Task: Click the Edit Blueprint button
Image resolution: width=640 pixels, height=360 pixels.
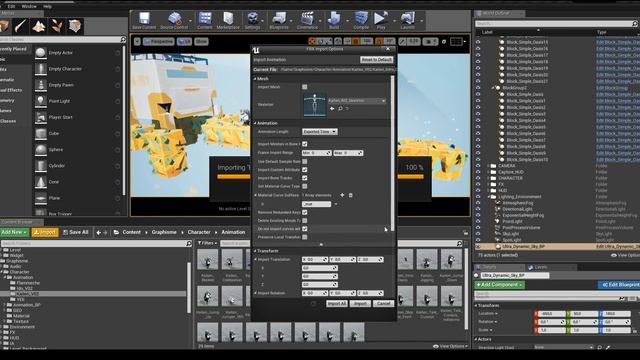Action: tap(619, 284)
